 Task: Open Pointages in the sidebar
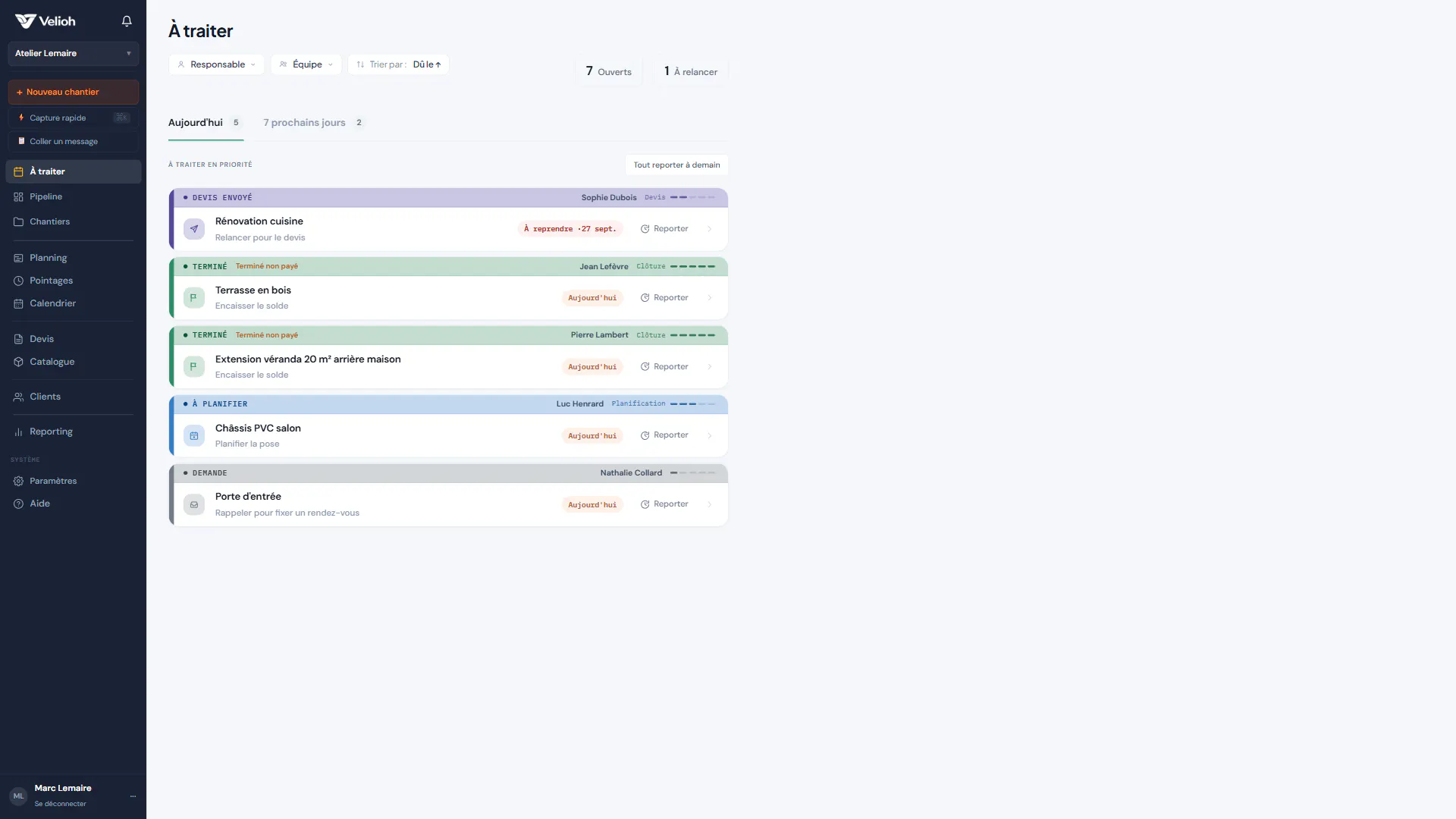pyautogui.click(x=73, y=281)
